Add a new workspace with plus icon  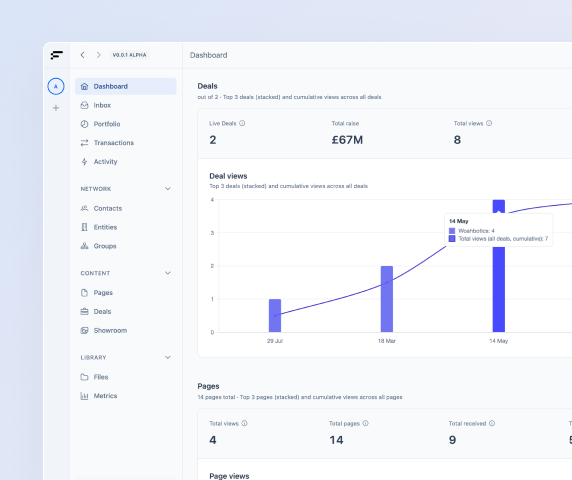56,108
